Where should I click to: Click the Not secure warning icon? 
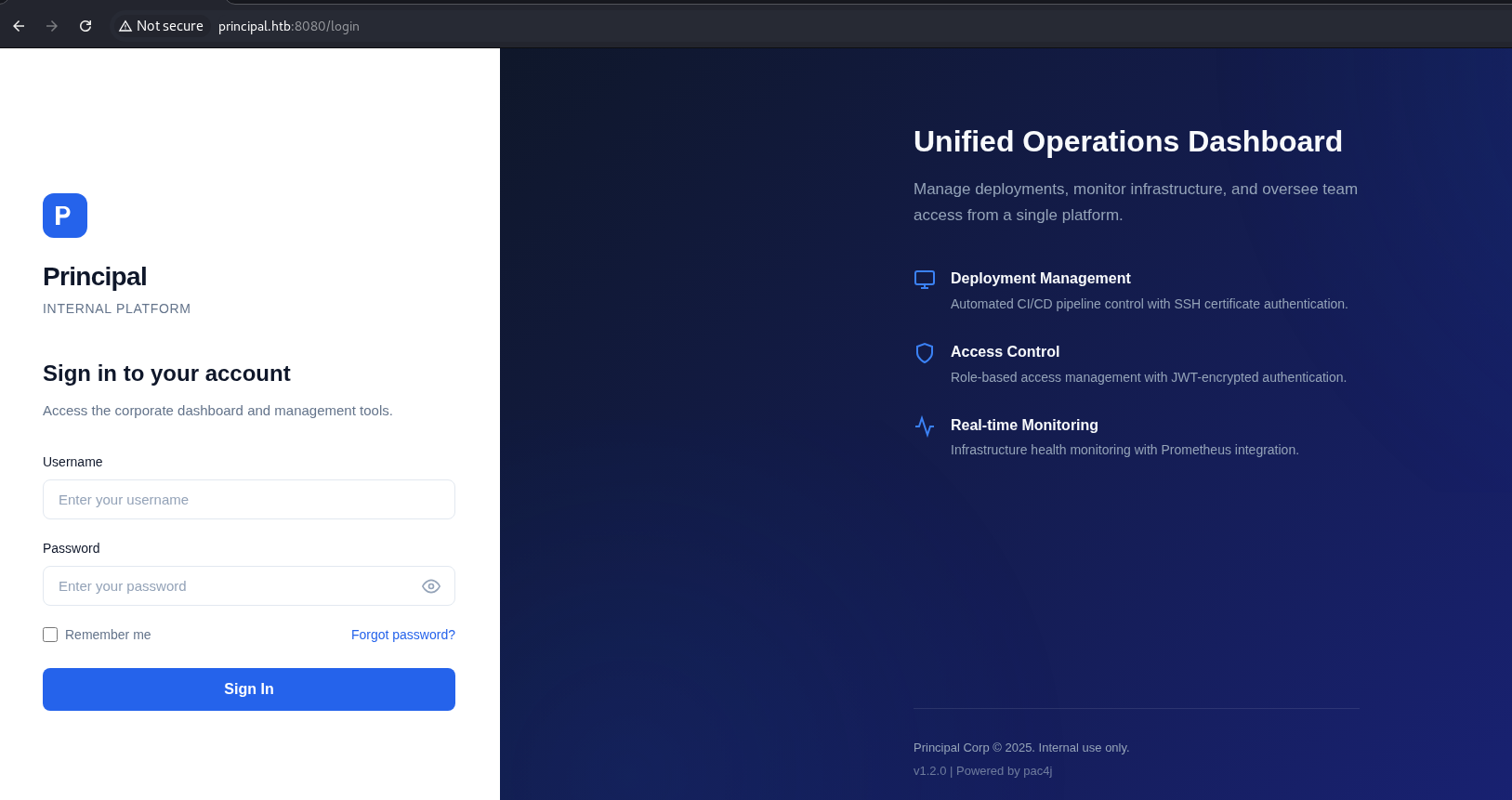[125, 26]
